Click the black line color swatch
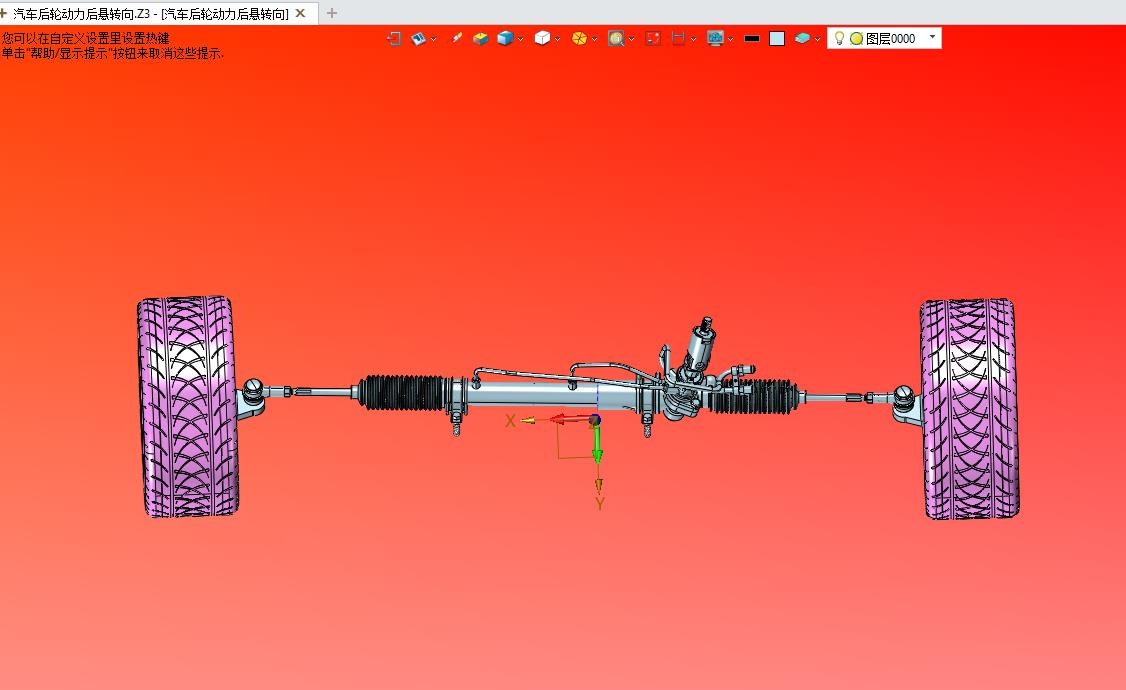Image resolution: width=1126 pixels, height=690 pixels. coord(752,39)
